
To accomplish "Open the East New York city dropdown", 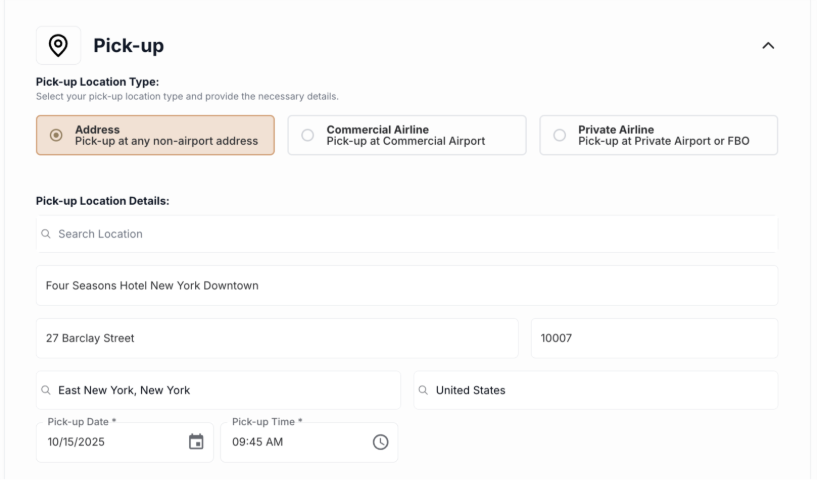I will [x=218, y=390].
